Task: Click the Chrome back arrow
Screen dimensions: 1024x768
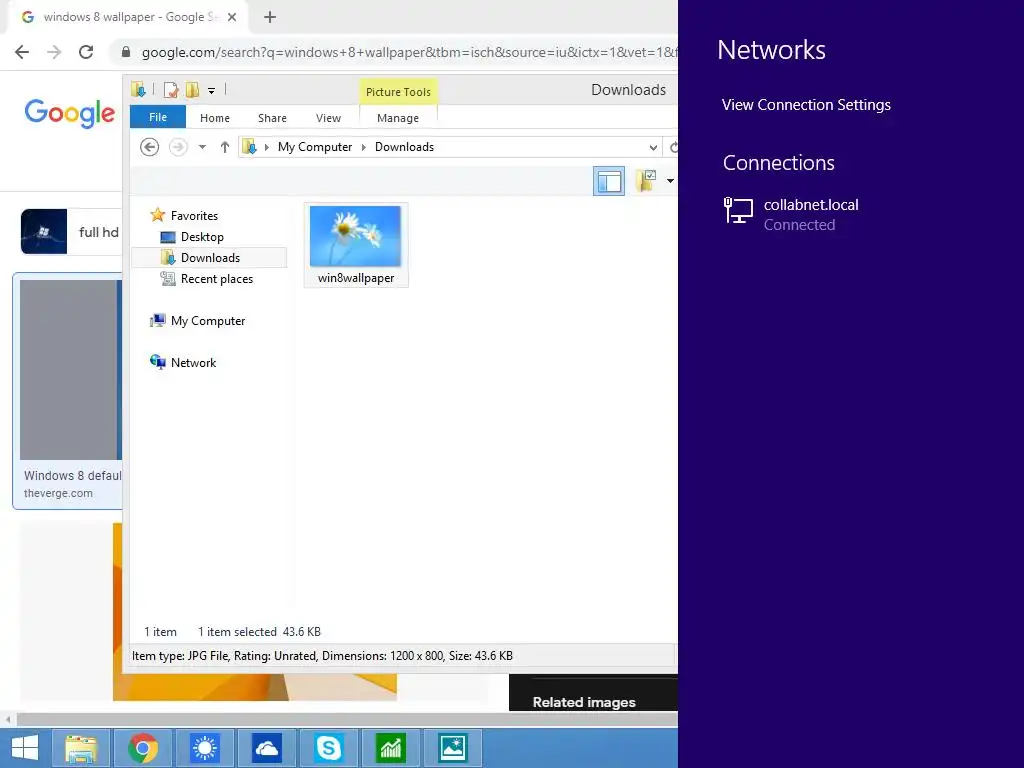Action: click(22, 52)
